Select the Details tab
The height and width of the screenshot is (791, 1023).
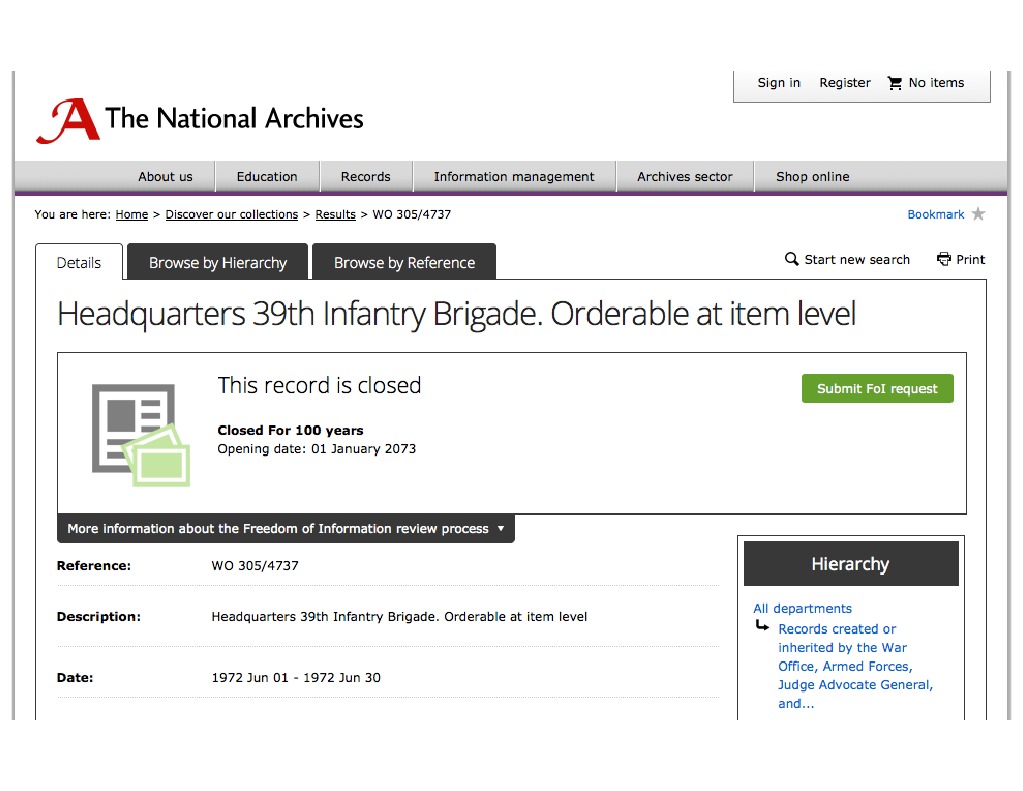pos(79,262)
